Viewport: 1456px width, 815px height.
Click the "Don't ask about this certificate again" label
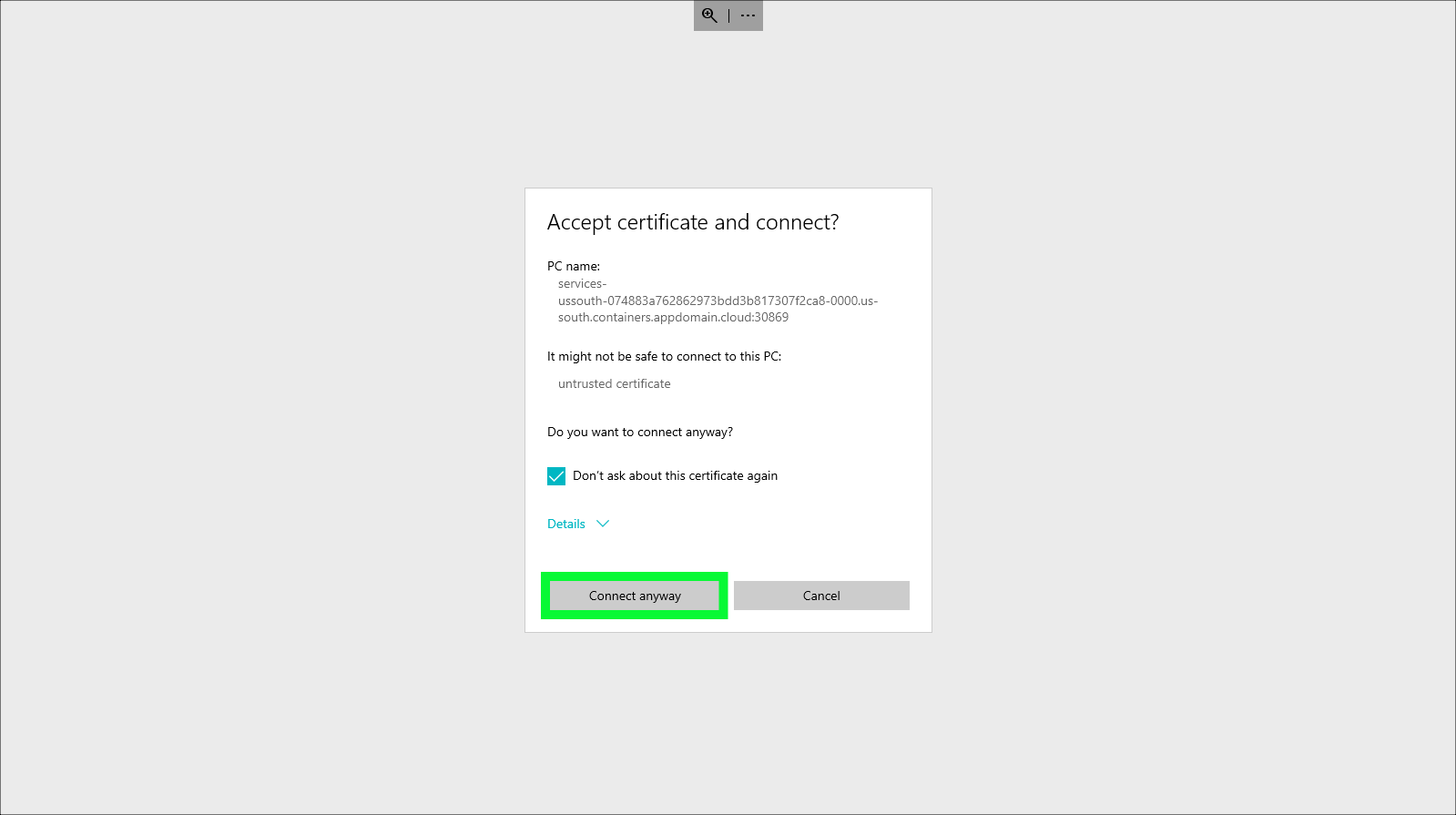coord(675,476)
